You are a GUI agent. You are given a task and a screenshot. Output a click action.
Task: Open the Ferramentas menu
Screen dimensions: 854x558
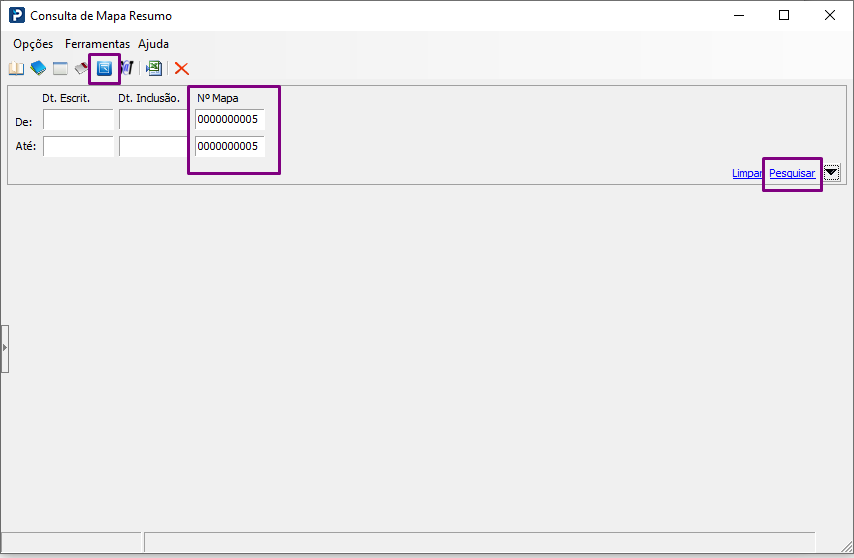(97, 44)
